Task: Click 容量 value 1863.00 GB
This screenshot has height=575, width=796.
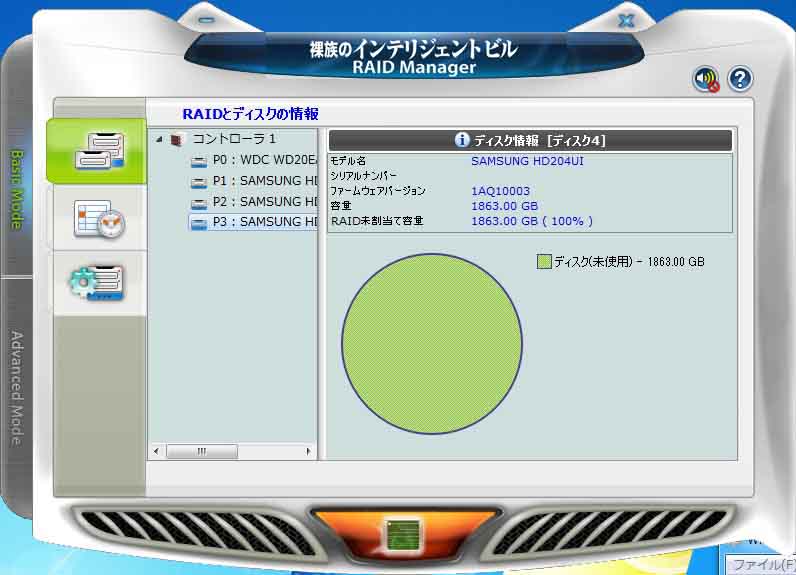Action: point(505,206)
